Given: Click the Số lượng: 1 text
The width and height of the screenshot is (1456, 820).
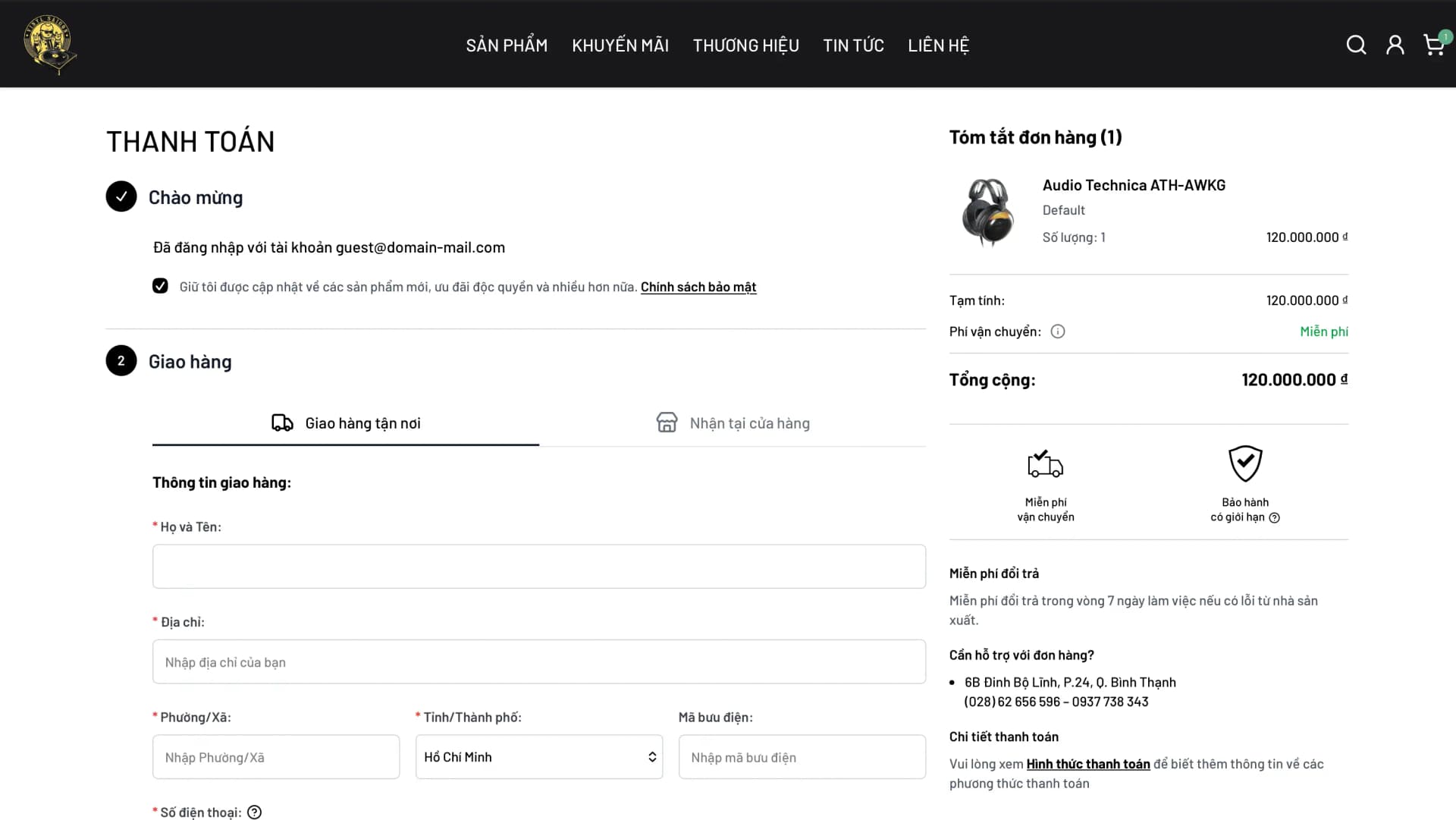Looking at the screenshot, I should coord(1074,237).
